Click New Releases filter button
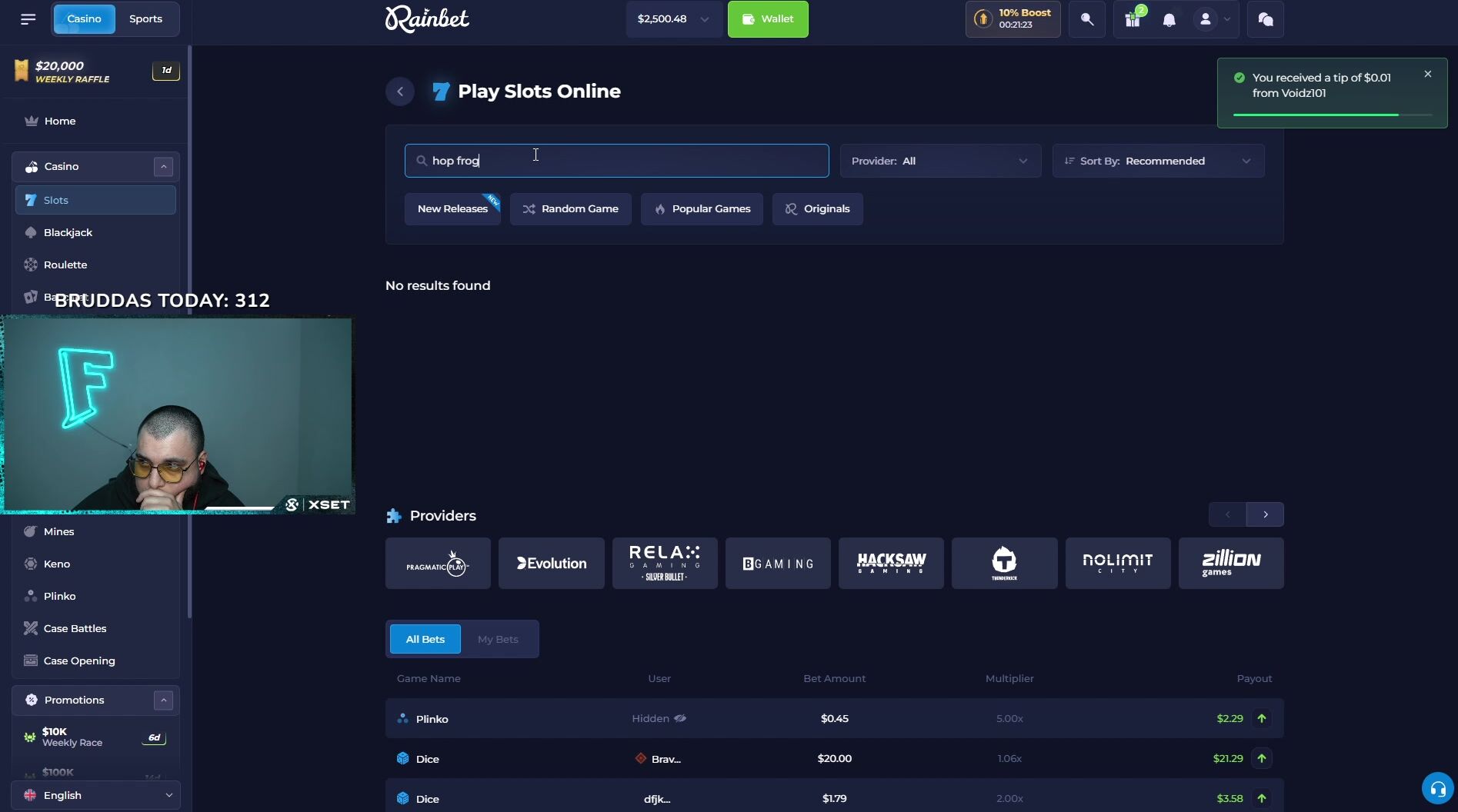Screen dimensions: 1458x812 pos(452,209)
